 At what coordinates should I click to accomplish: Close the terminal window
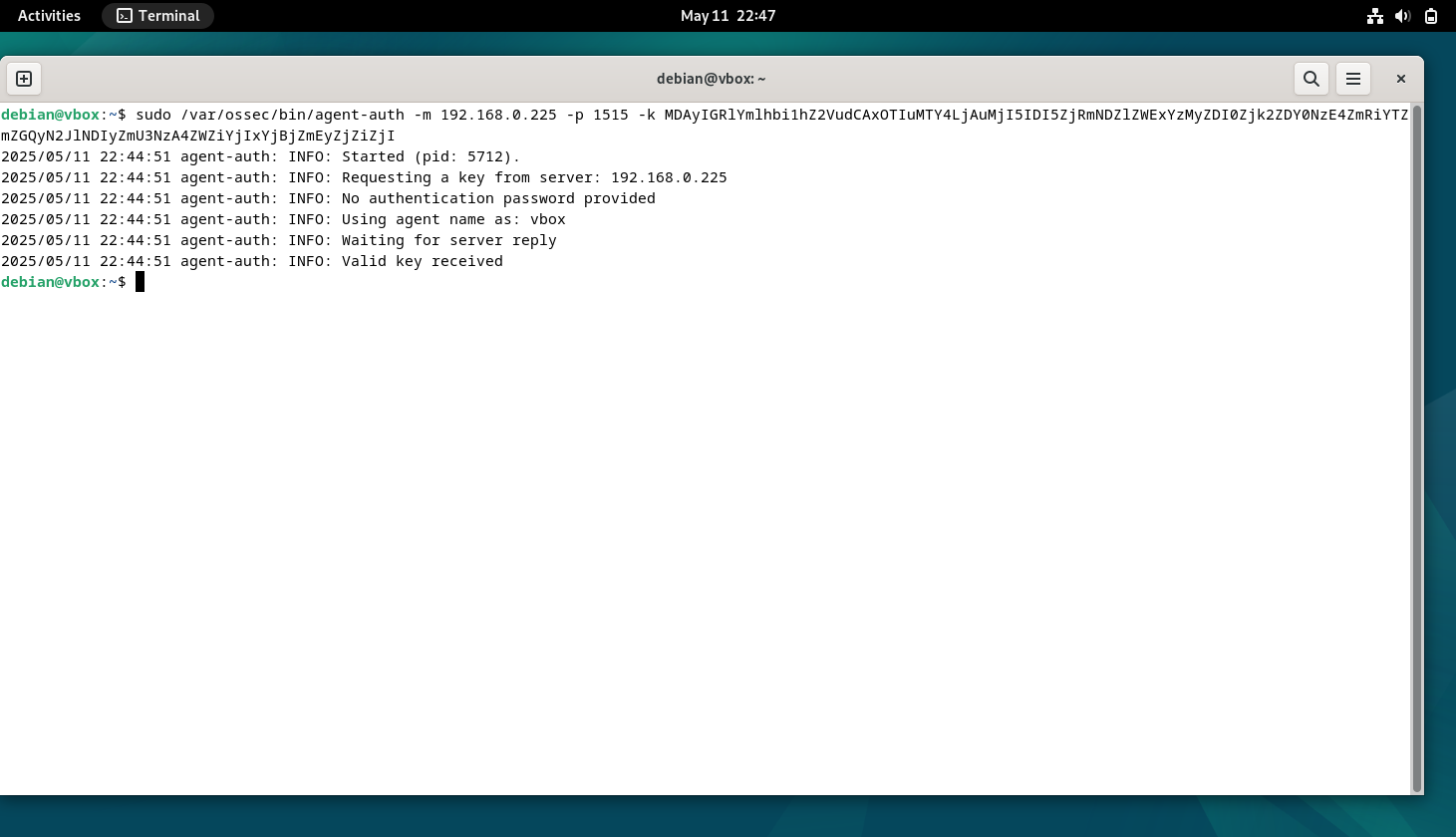[x=1400, y=79]
